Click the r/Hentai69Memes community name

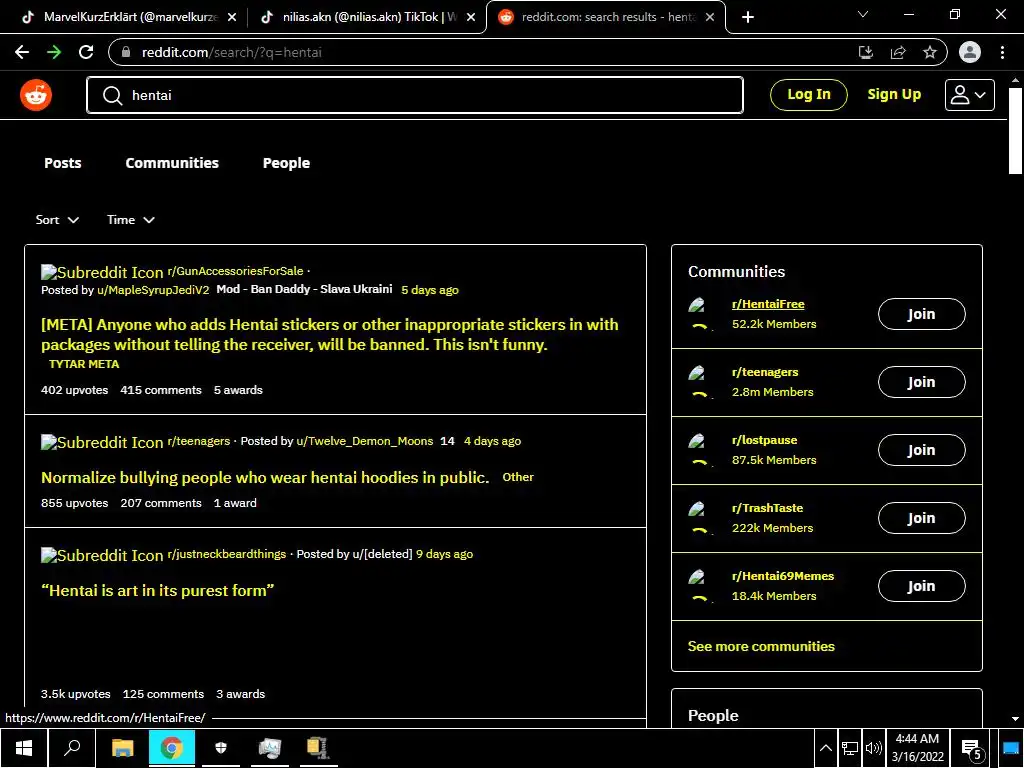pyautogui.click(x=782, y=576)
